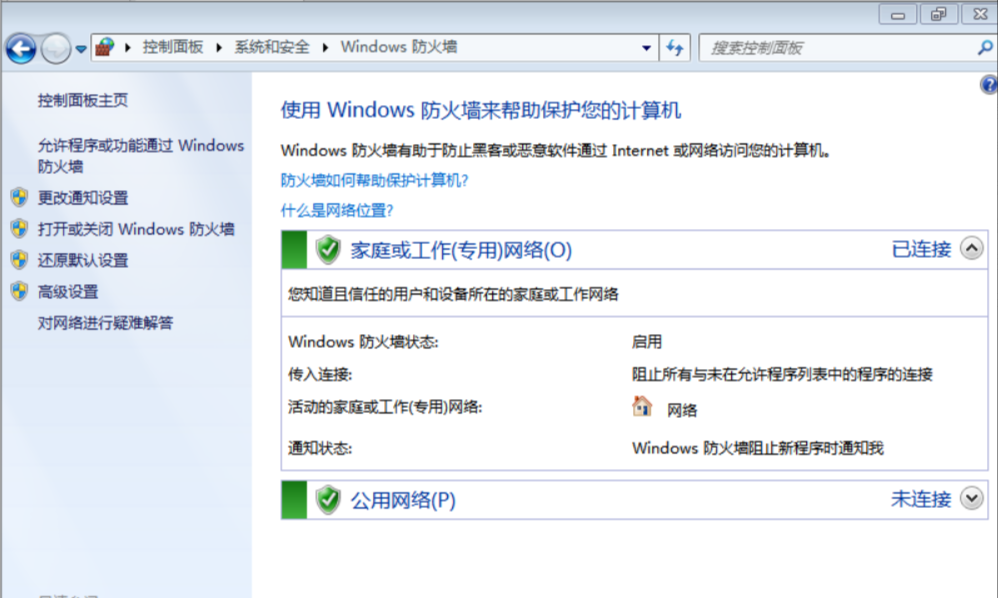The height and width of the screenshot is (598, 998).
Task: Click the shield icon beside 高级设置
Action: [x=19, y=291]
